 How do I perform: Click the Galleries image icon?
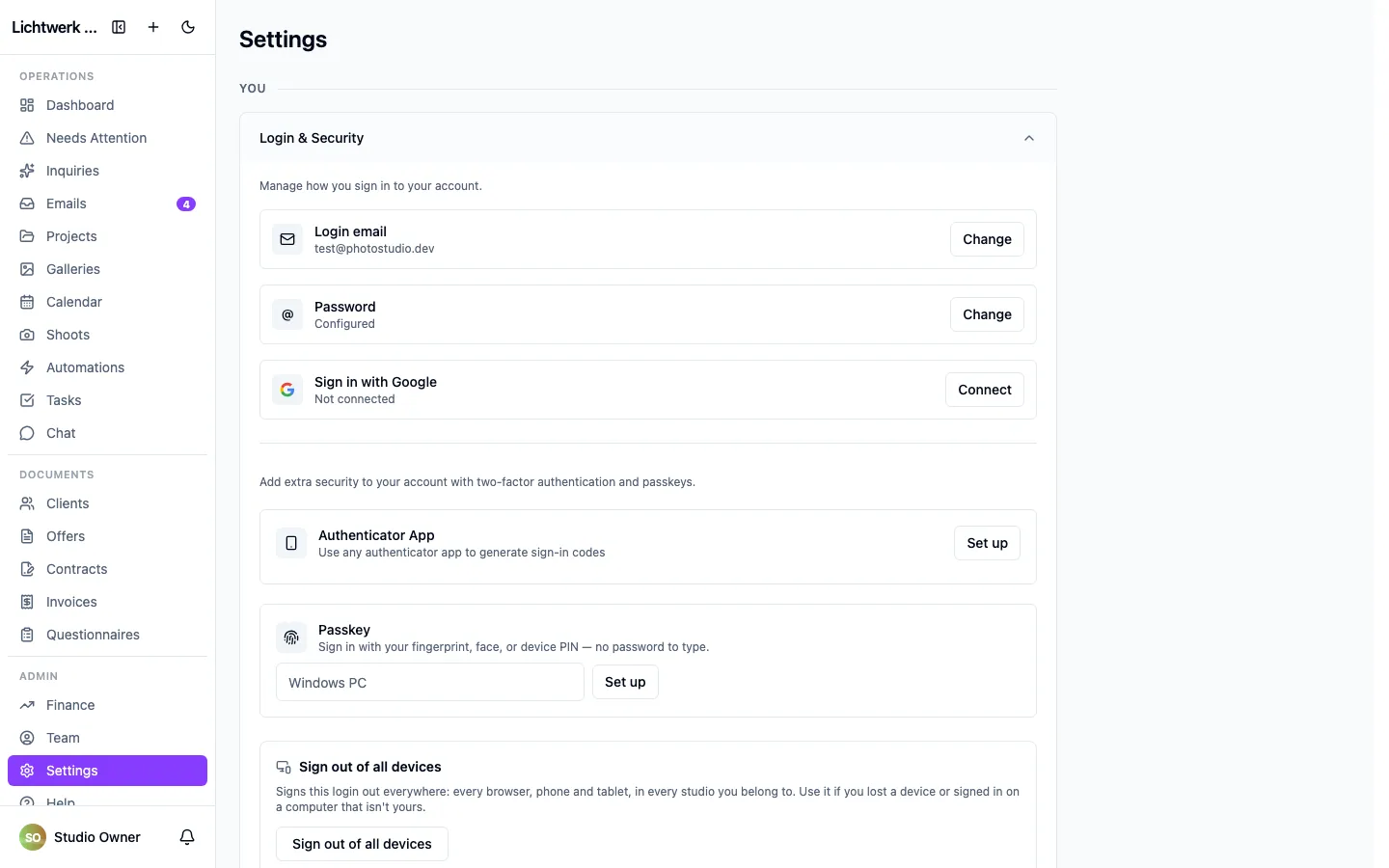(27, 269)
